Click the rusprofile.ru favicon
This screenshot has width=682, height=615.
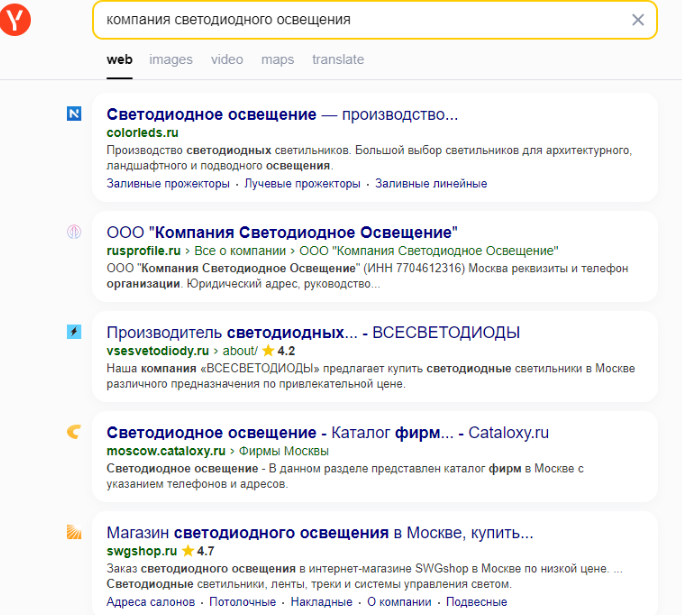click(74, 231)
